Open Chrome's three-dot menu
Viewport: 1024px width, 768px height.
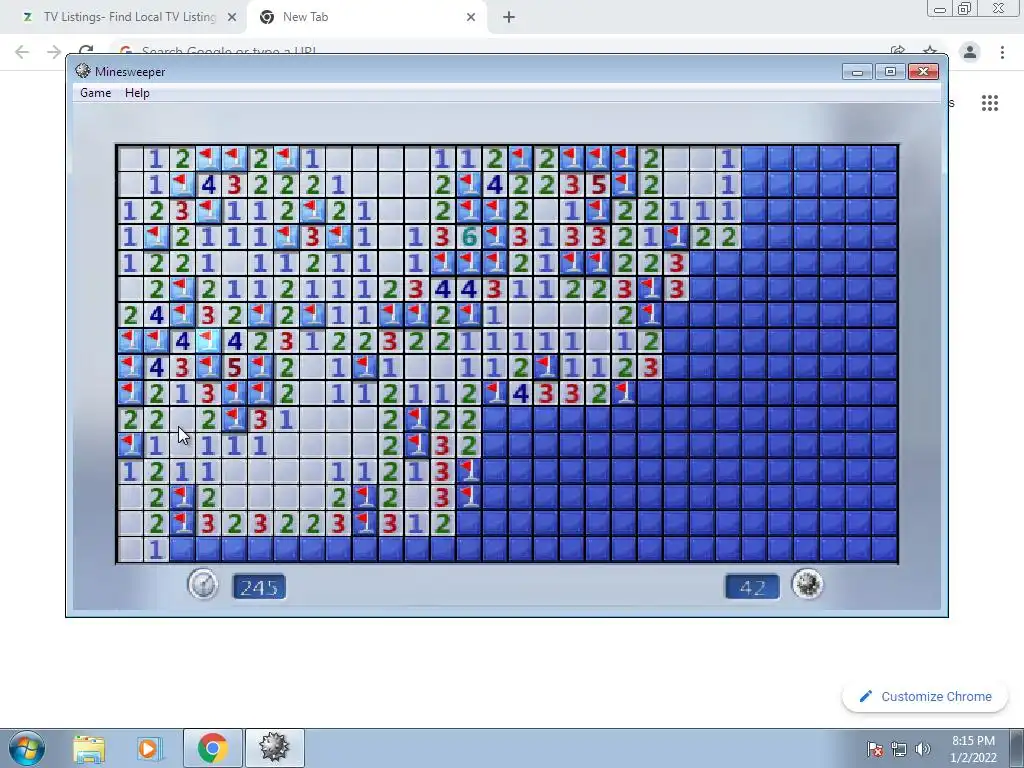[x=1002, y=52]
